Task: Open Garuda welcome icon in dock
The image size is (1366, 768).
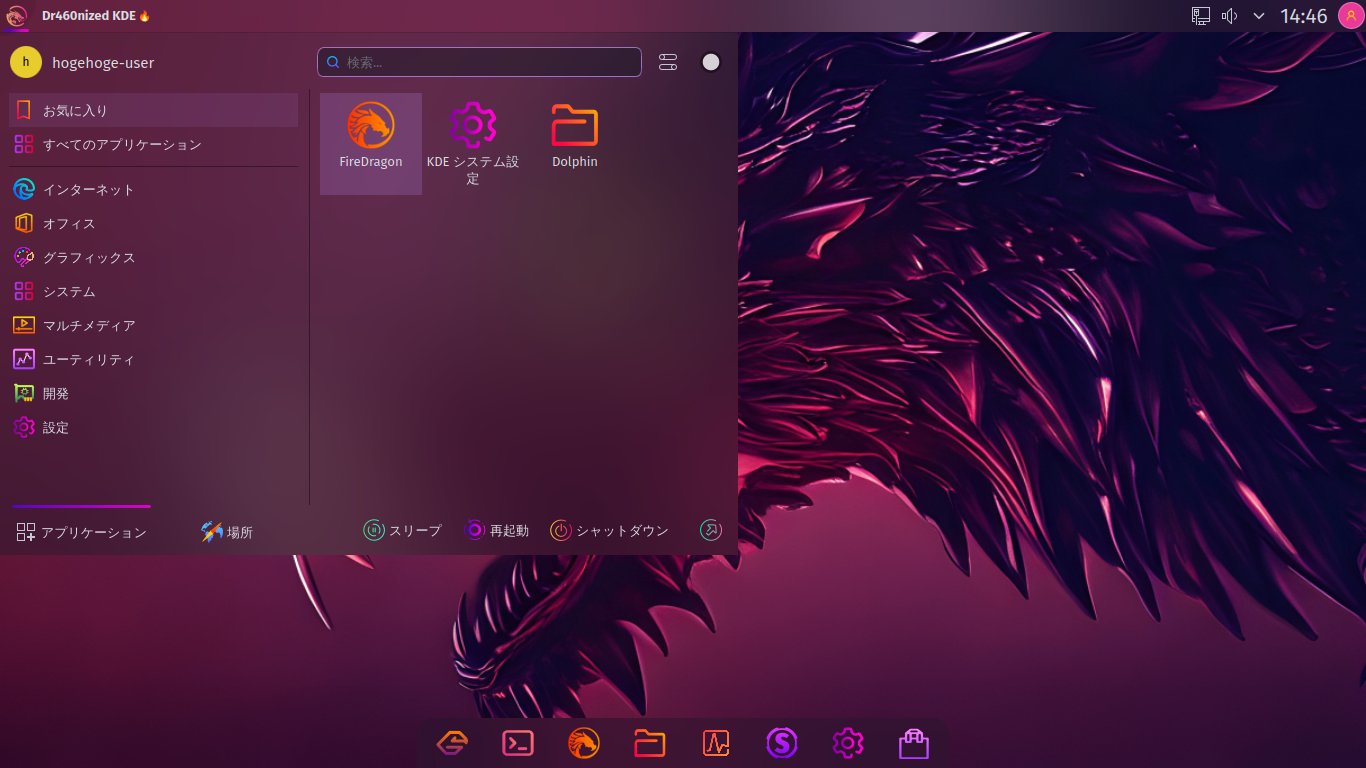Action: (x=452, y=743)
